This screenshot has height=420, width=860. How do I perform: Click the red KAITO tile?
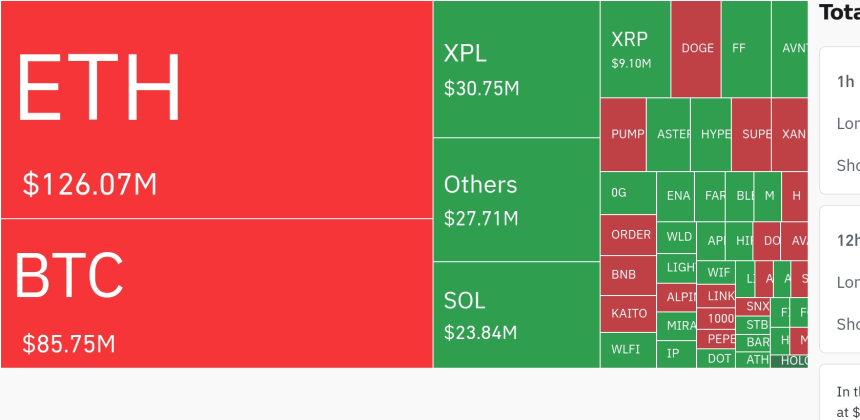coord(627,314)
